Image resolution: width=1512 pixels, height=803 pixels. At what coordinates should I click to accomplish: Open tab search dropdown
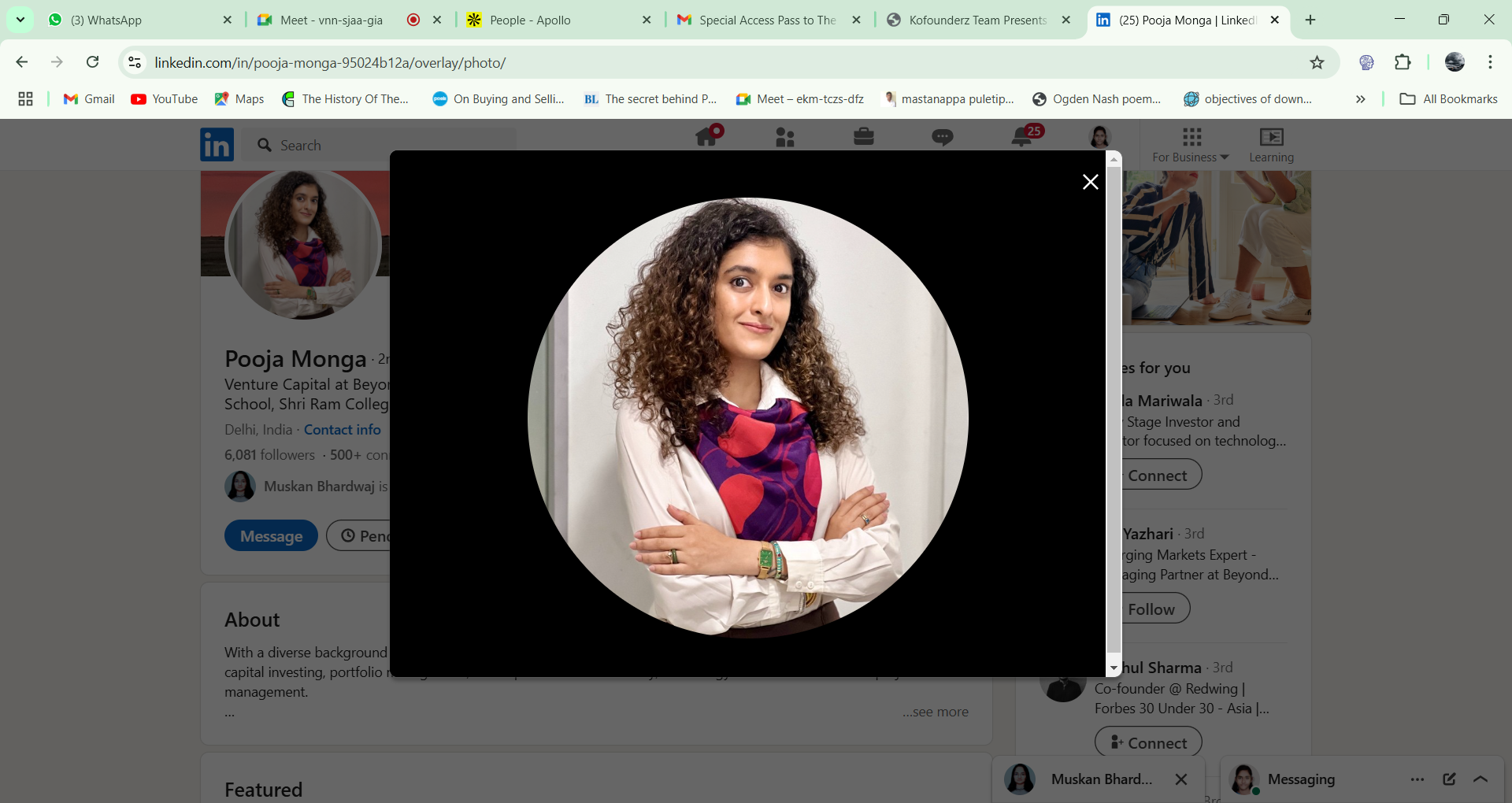tap(20, 20)
